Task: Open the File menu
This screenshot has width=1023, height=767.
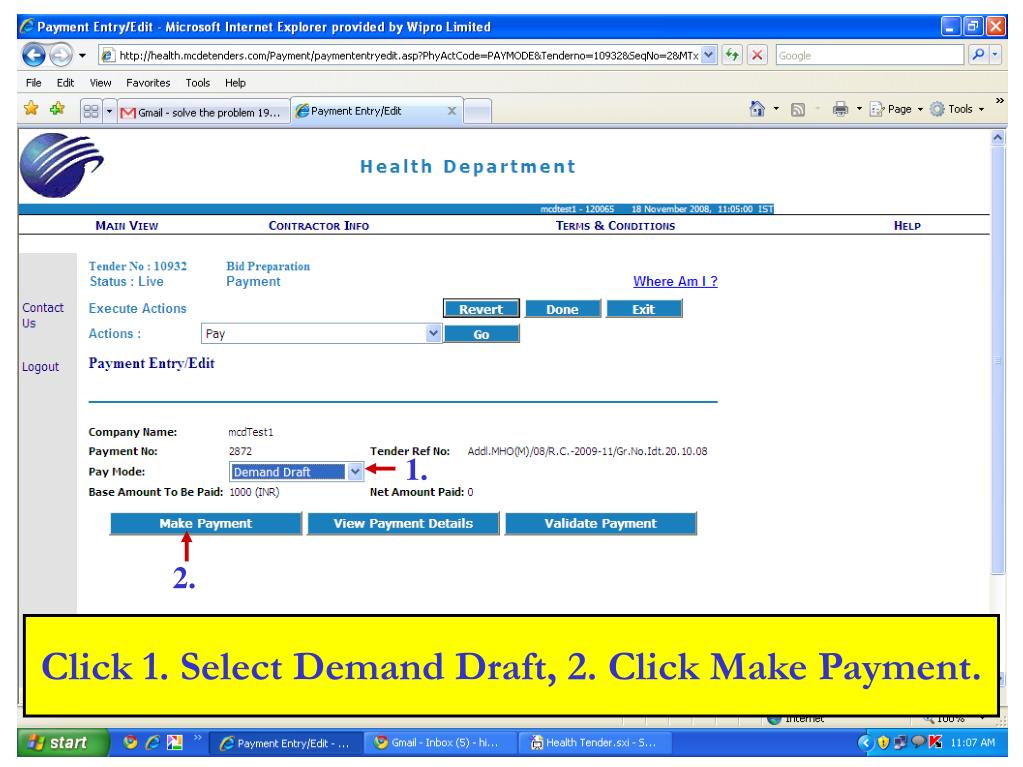Action: click(x=33, y=83)
